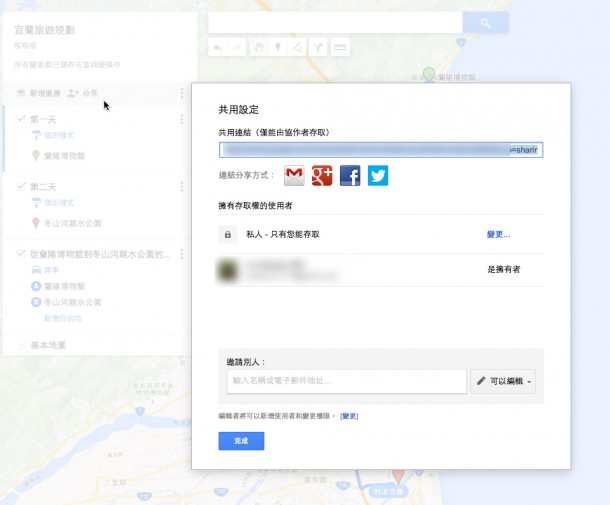This screenshot has width=610, height=505.
Task: Click the 分享 share label
Action: [90, 93]
